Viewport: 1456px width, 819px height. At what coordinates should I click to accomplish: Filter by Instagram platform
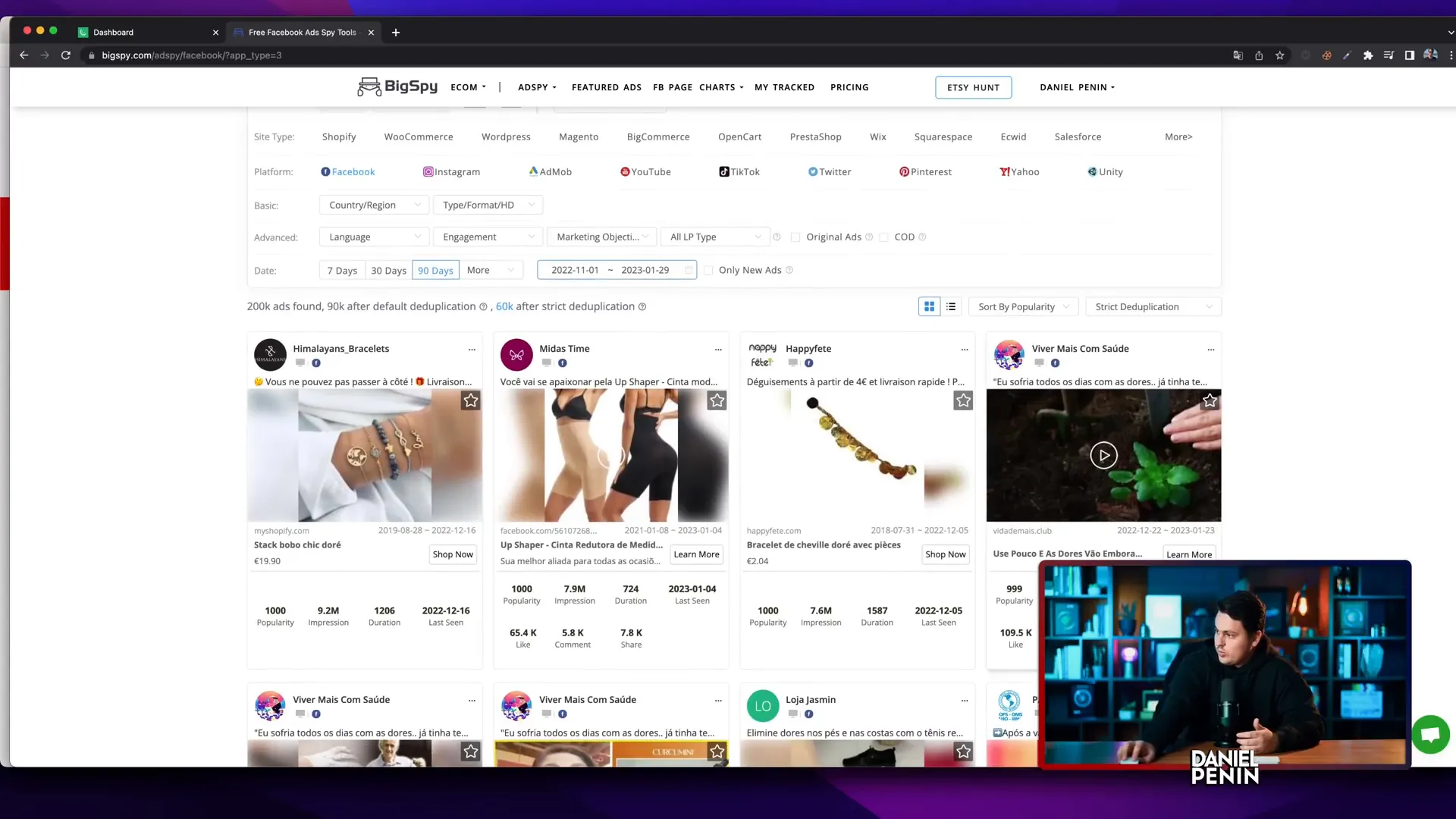click(451, 171)
